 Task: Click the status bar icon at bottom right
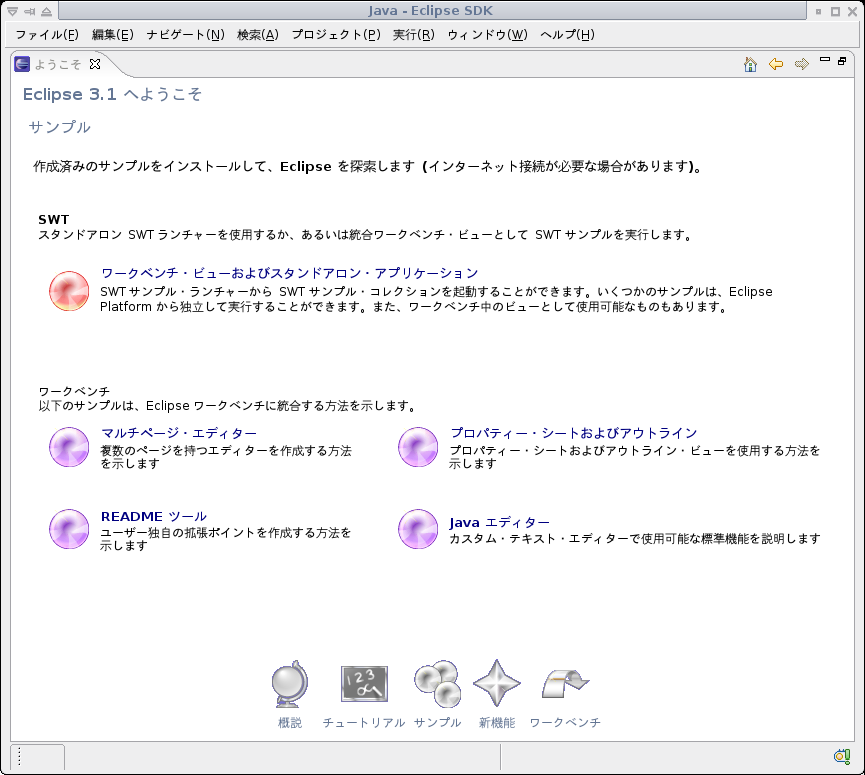pos(842,756)
